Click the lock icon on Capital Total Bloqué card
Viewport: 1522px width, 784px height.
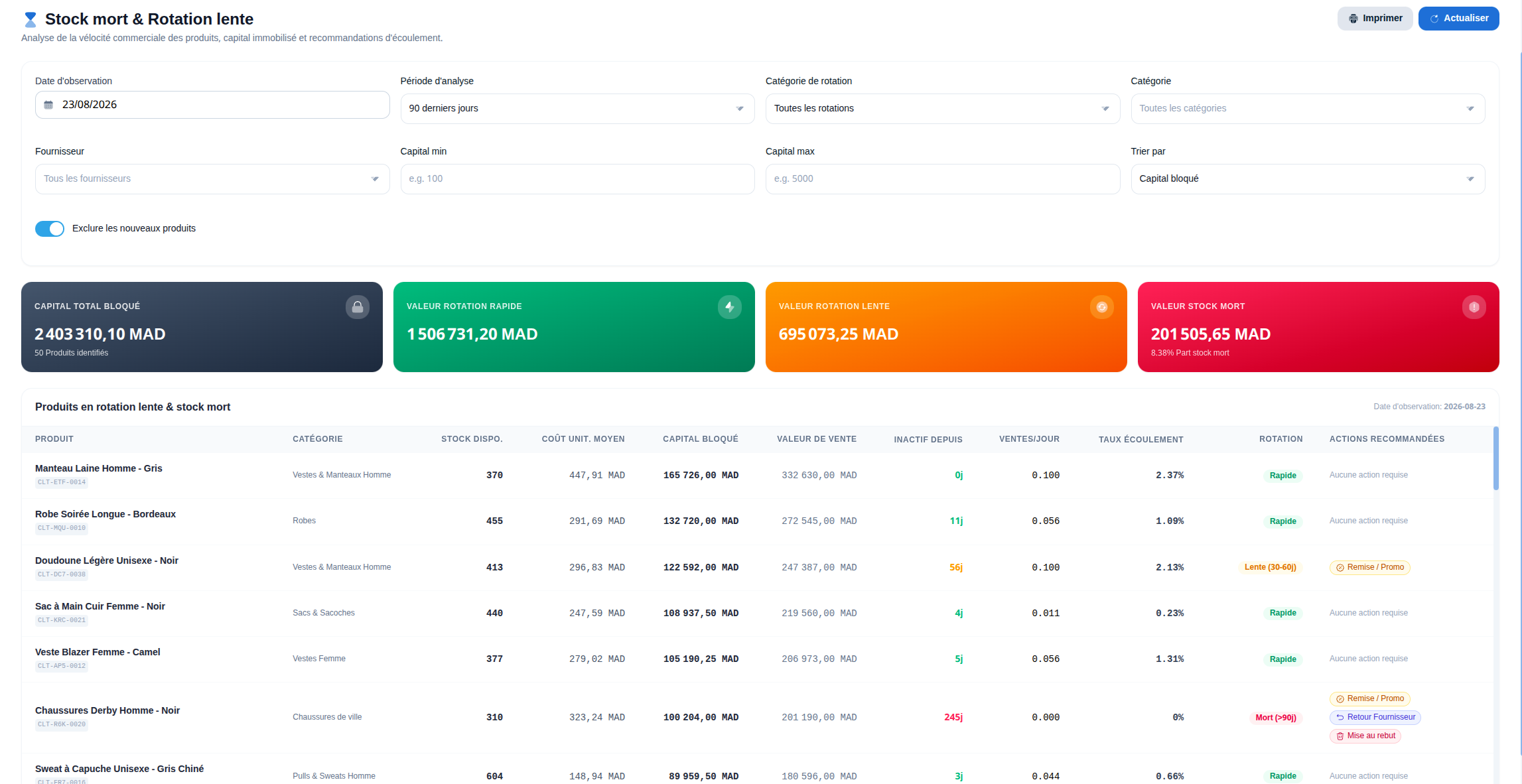(x=358, y=307)
